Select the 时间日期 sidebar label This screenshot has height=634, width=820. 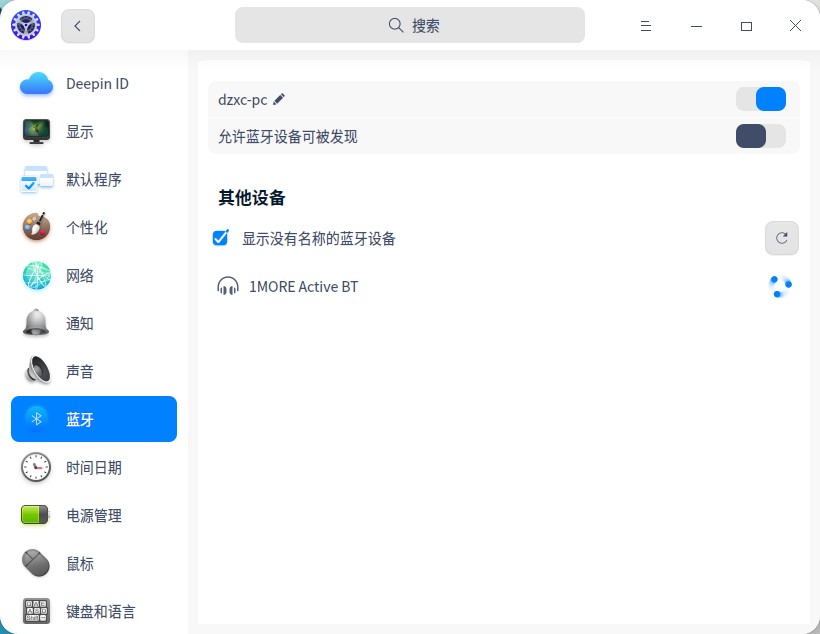pos(94,467)
